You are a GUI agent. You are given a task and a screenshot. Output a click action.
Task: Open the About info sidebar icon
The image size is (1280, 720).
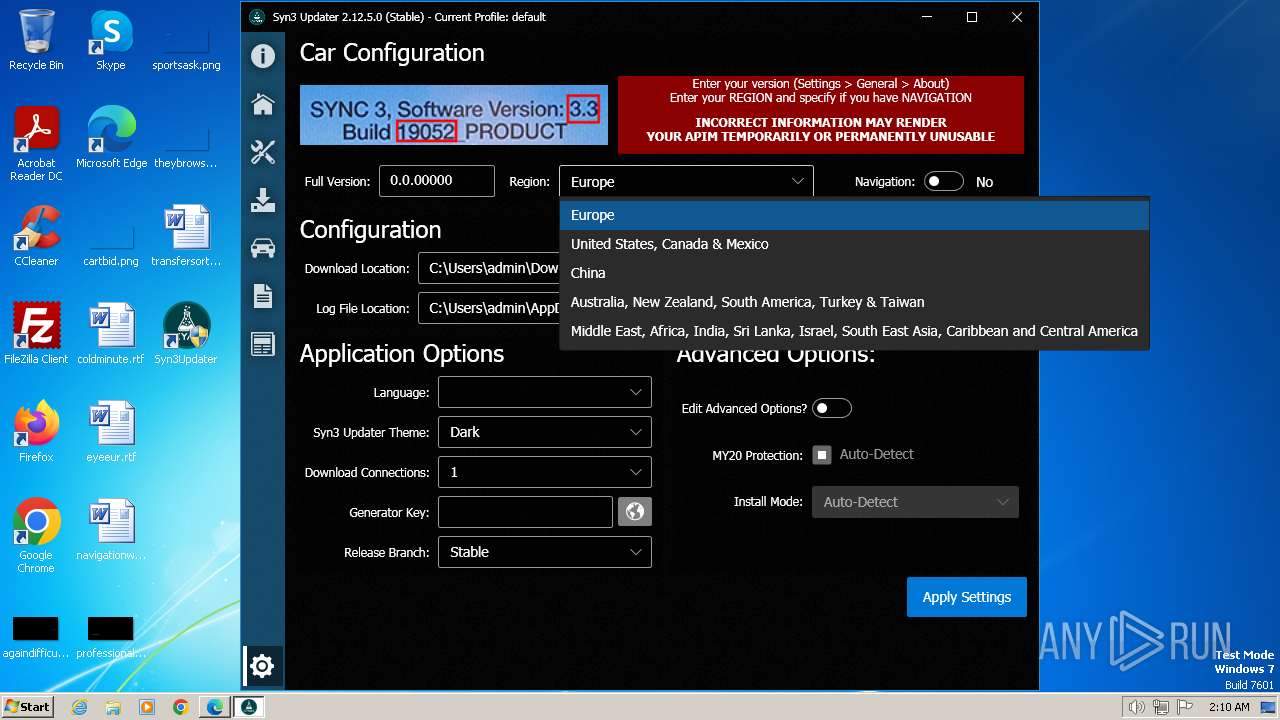click(x=263, y=56)
